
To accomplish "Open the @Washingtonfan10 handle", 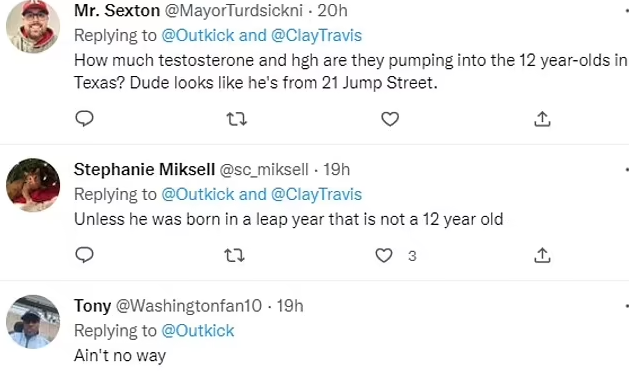I will 189,306.
